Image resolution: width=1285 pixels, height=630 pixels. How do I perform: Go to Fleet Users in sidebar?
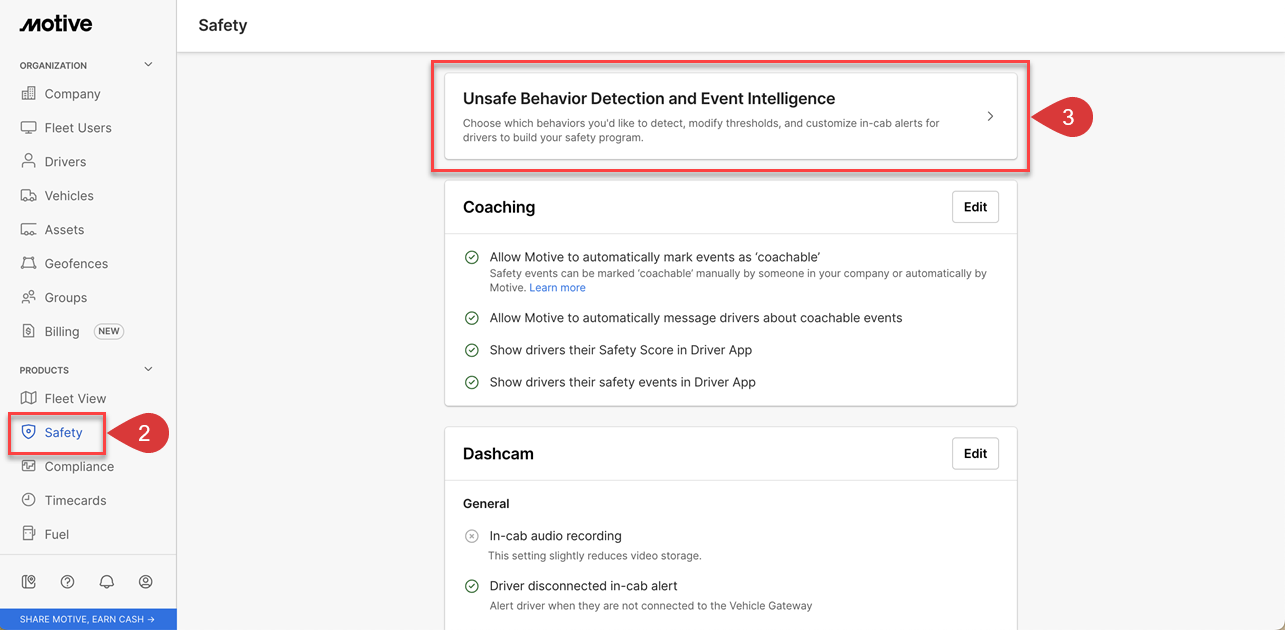pos(78,128)
